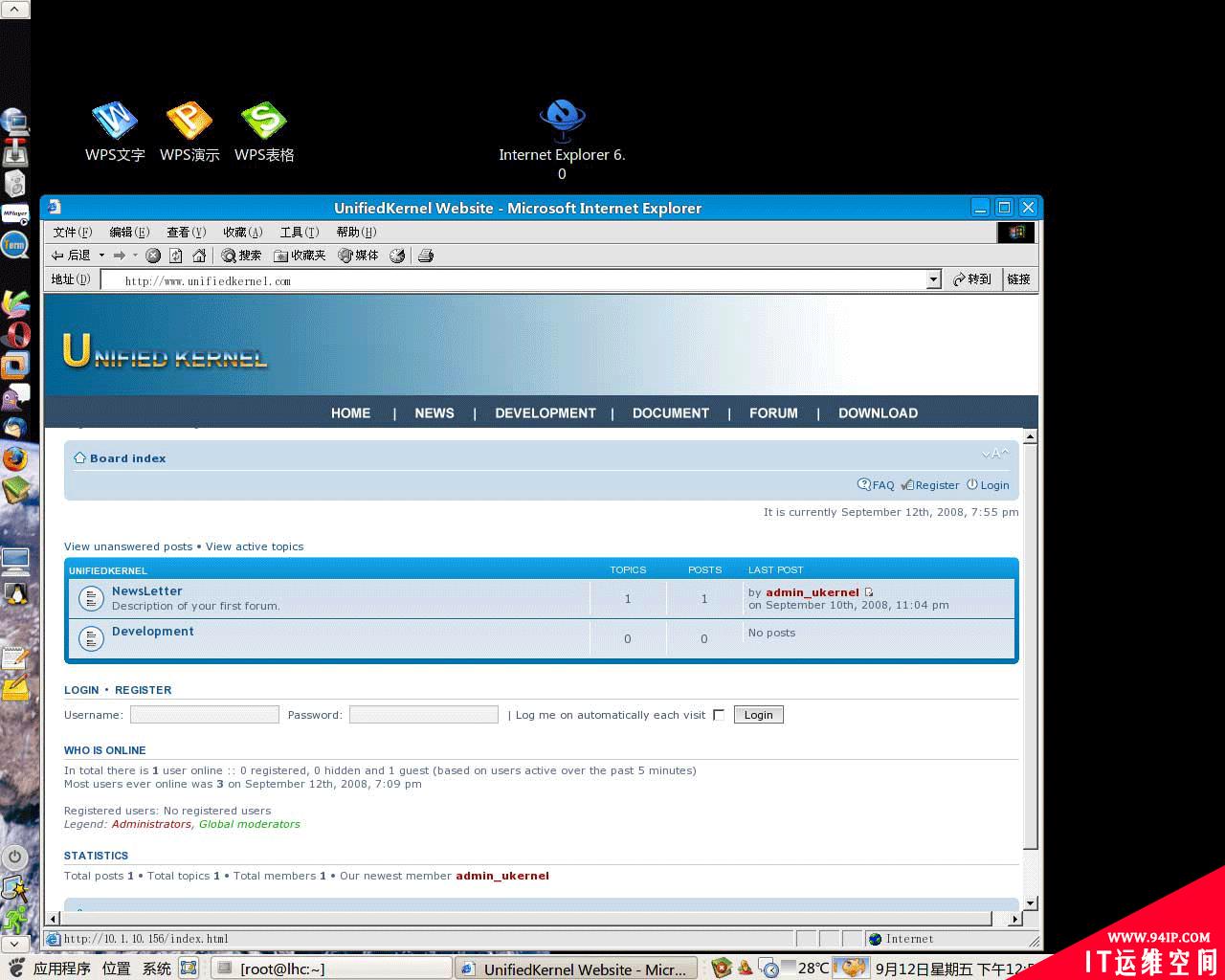This screenshot has height=980, width=1225.
Task: Tick Log me on automatically checkbox
Action: pyautogui.click(x=719, y=715)
